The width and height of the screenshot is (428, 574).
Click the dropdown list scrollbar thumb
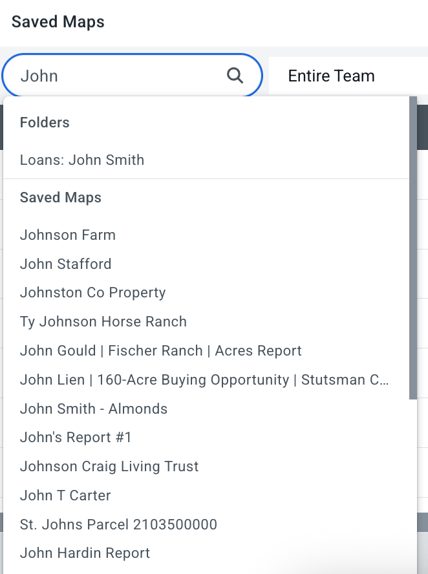pyautogui.click(x=413, y=248)
